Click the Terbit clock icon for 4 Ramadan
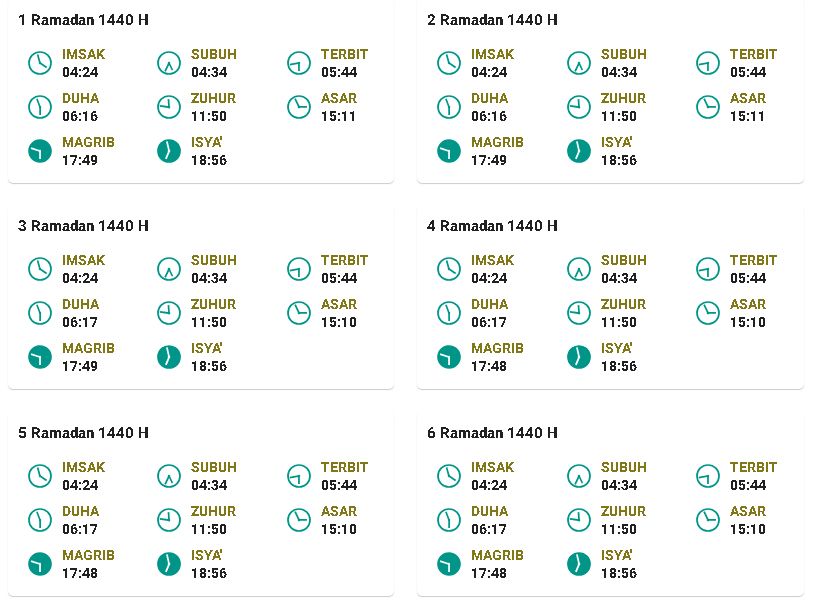Screen dimensions: 816x609 (x=708, y=269)
